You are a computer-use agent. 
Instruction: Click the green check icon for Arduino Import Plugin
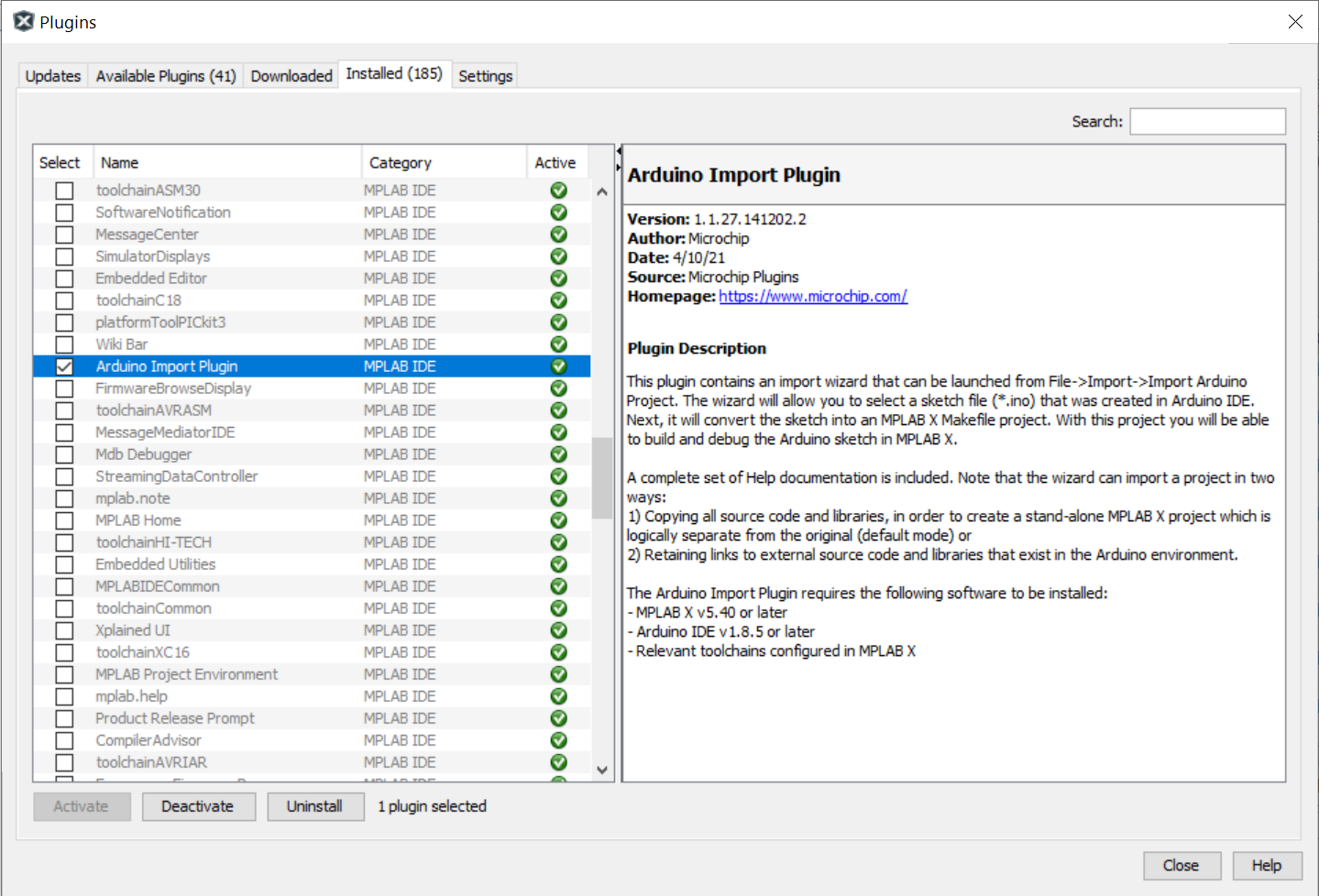pyautogui.click(x=558, y=366)
